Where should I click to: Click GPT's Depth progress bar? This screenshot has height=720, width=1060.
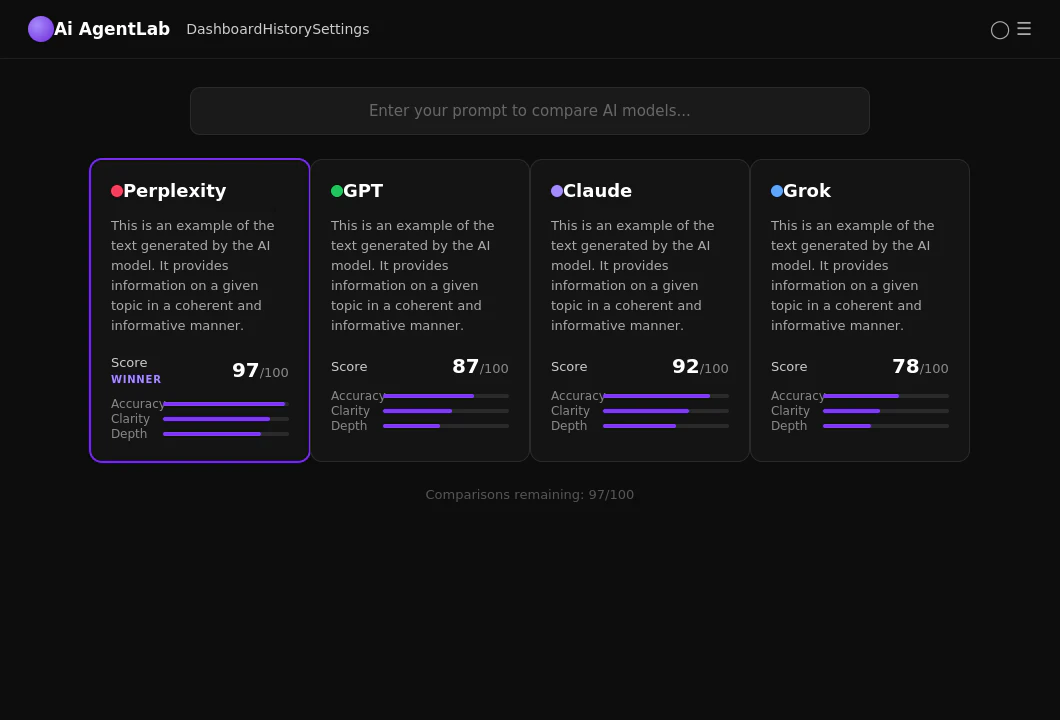point(446,426)
